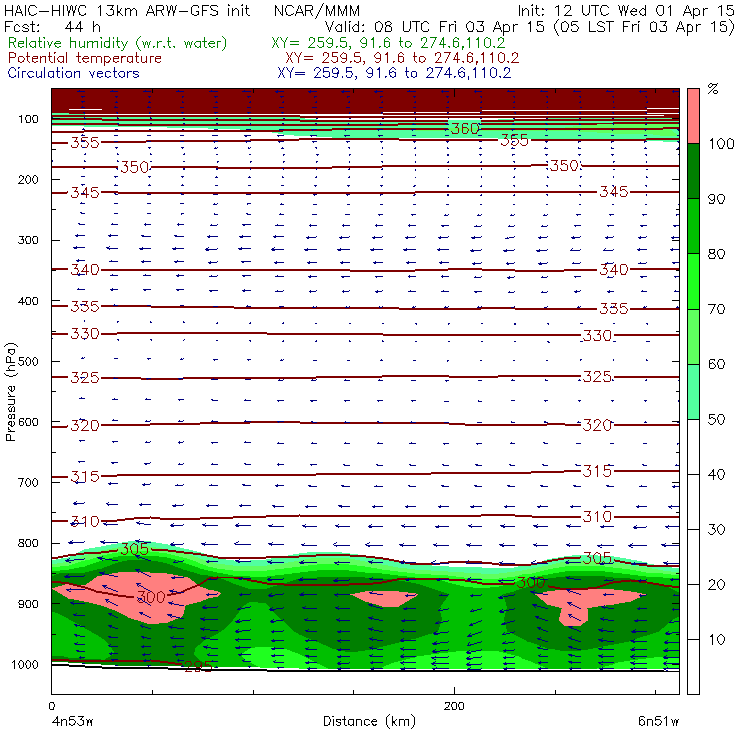This screenshot has width=740, height=740.
Task: Click the "300" pressure axis tick label
Action: tap(28, 240)
